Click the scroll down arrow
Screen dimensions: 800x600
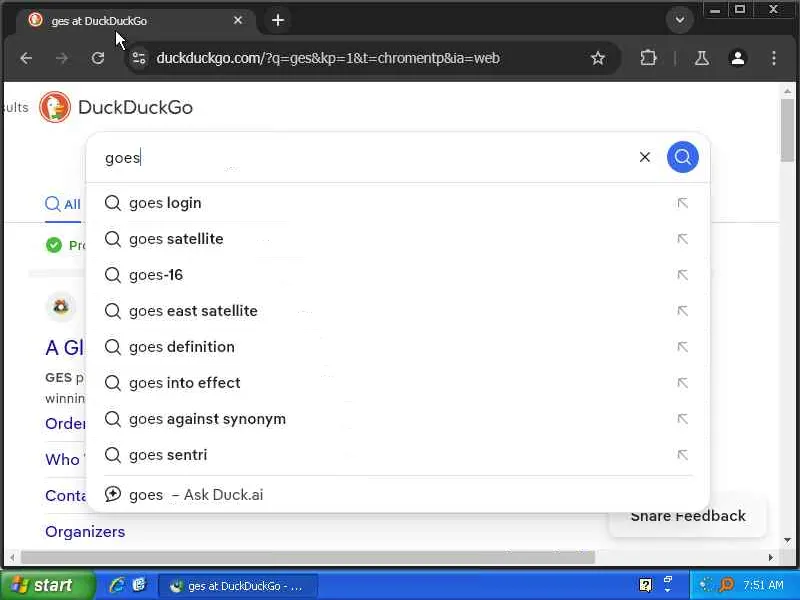click(787, 540)
